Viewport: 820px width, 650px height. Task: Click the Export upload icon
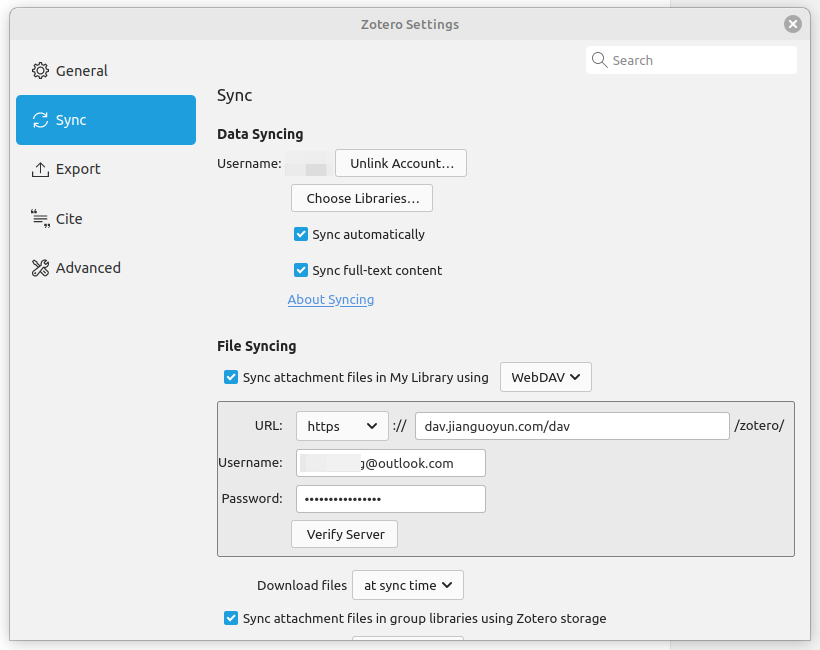point(40,169)
